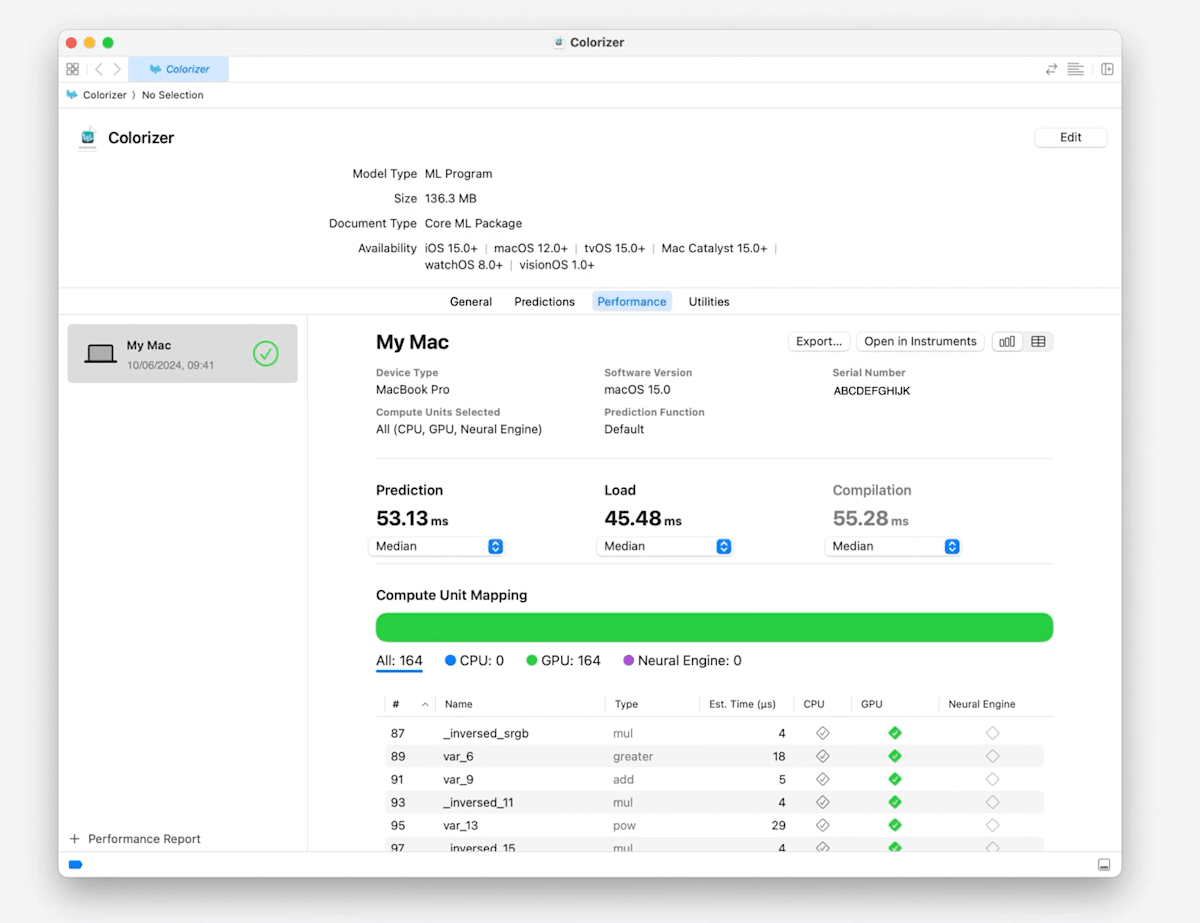
Task: Switch to the Predictions tab
Action: tap(544, 301)
